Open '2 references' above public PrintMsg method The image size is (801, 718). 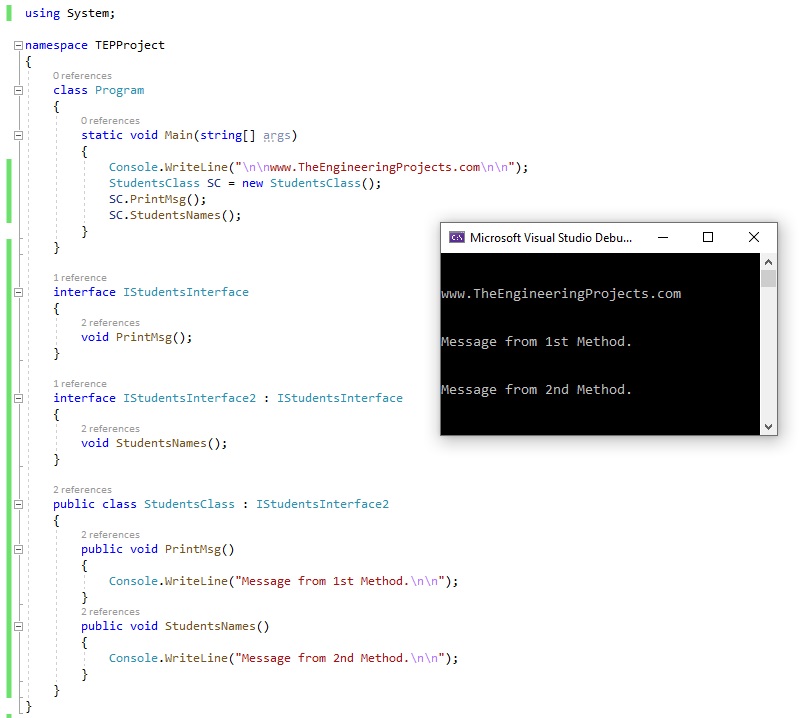tap(110, 534)
